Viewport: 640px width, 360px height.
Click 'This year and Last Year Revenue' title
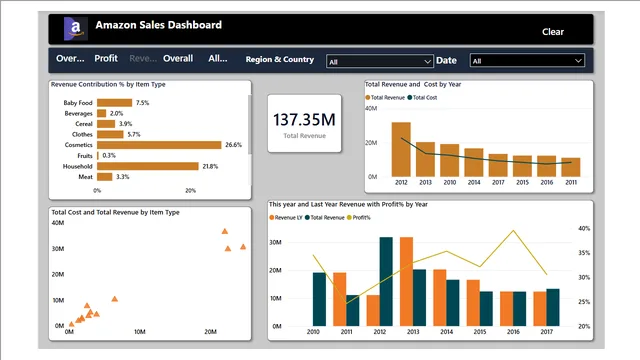[348, 204]
